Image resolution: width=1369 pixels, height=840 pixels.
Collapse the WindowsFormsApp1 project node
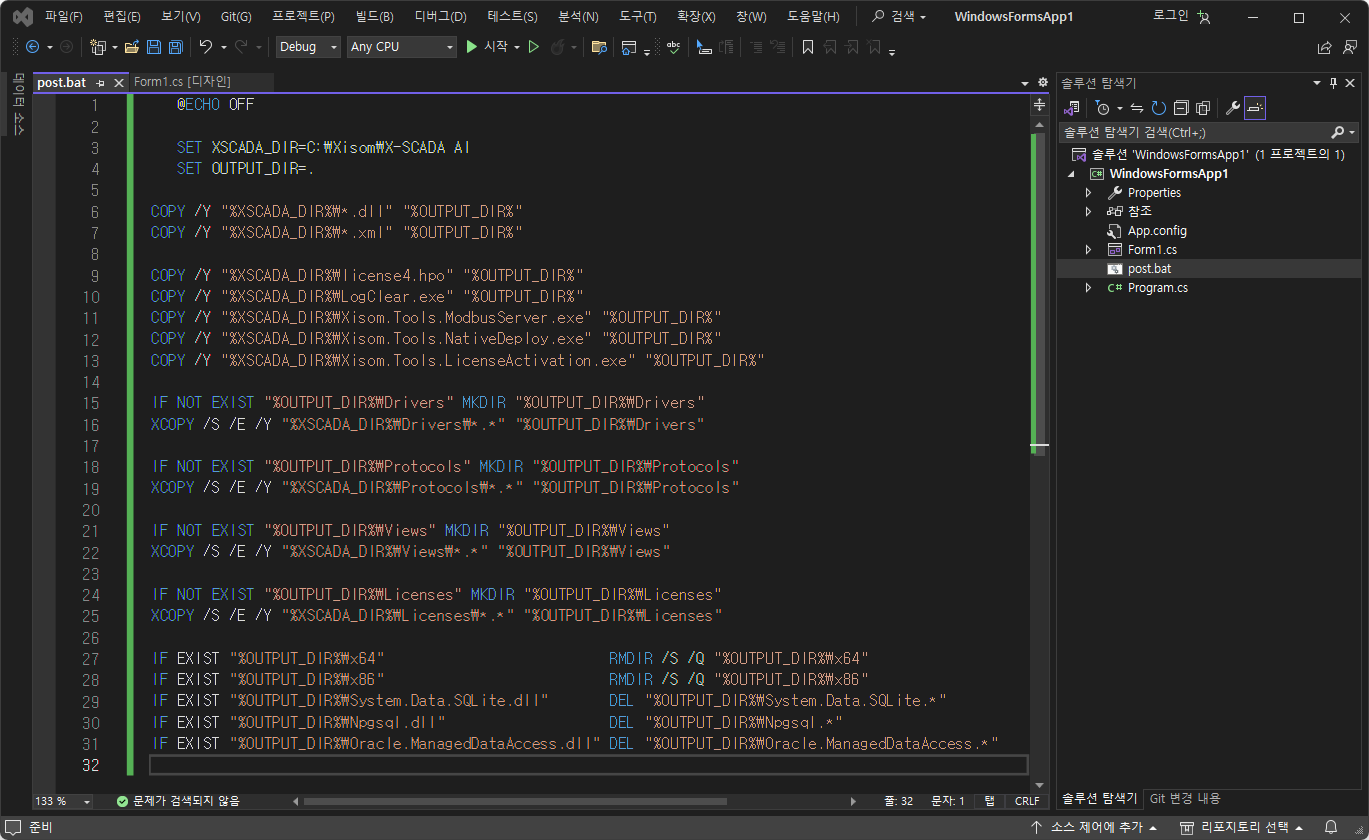pyautogui.click(x=1071, y=173)
